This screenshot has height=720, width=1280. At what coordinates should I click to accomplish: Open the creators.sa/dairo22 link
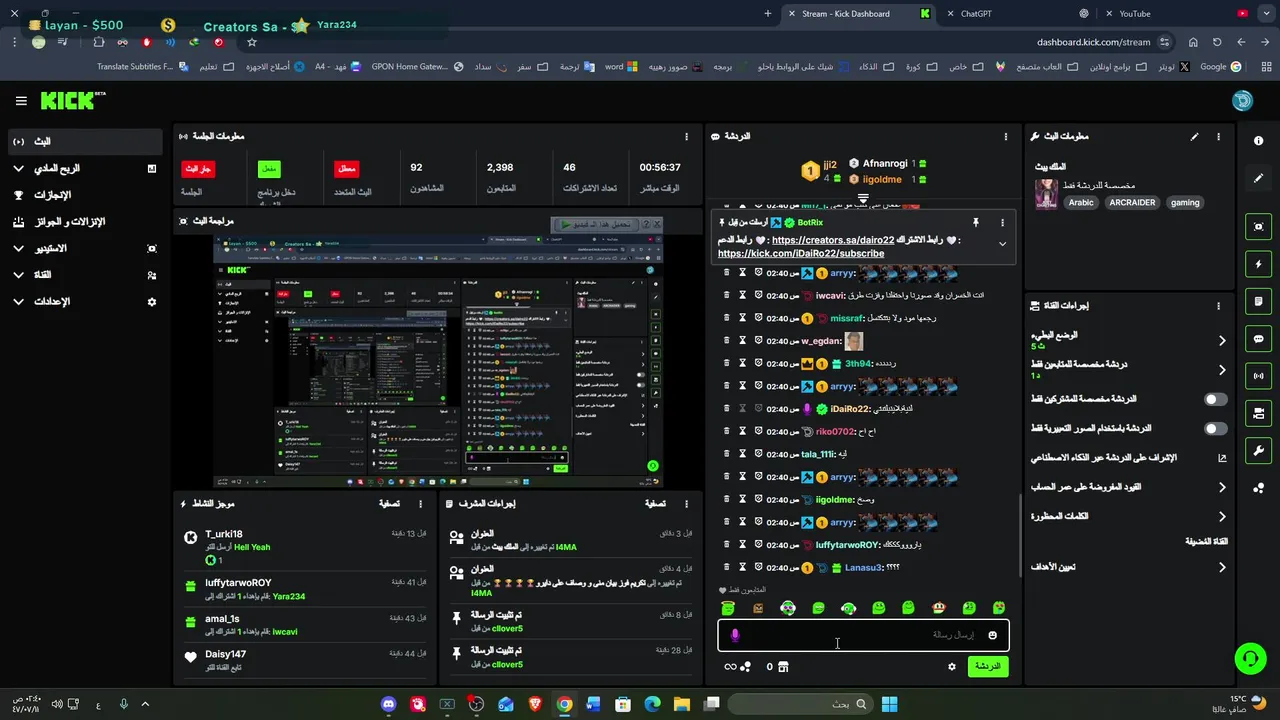[x=833, y=240]
